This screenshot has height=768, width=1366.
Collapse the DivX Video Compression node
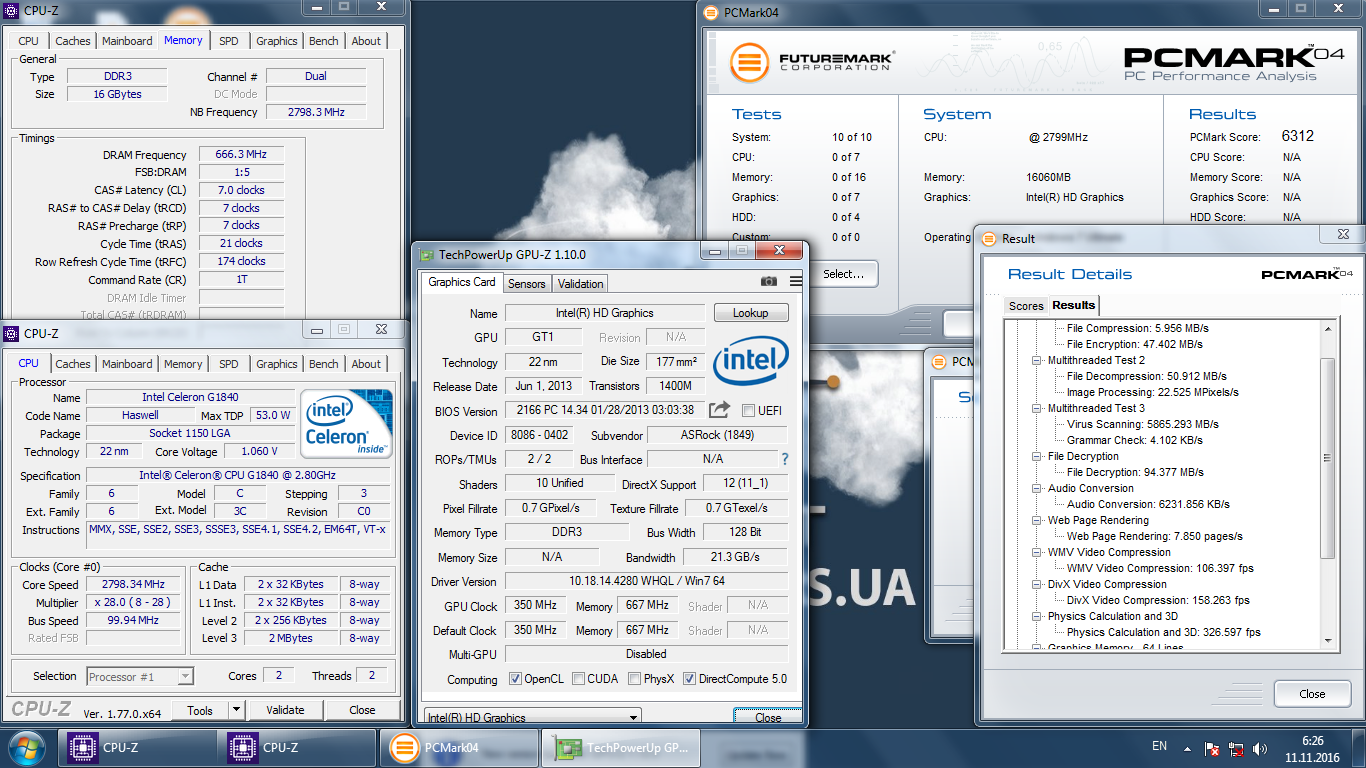pos(1037,584)
